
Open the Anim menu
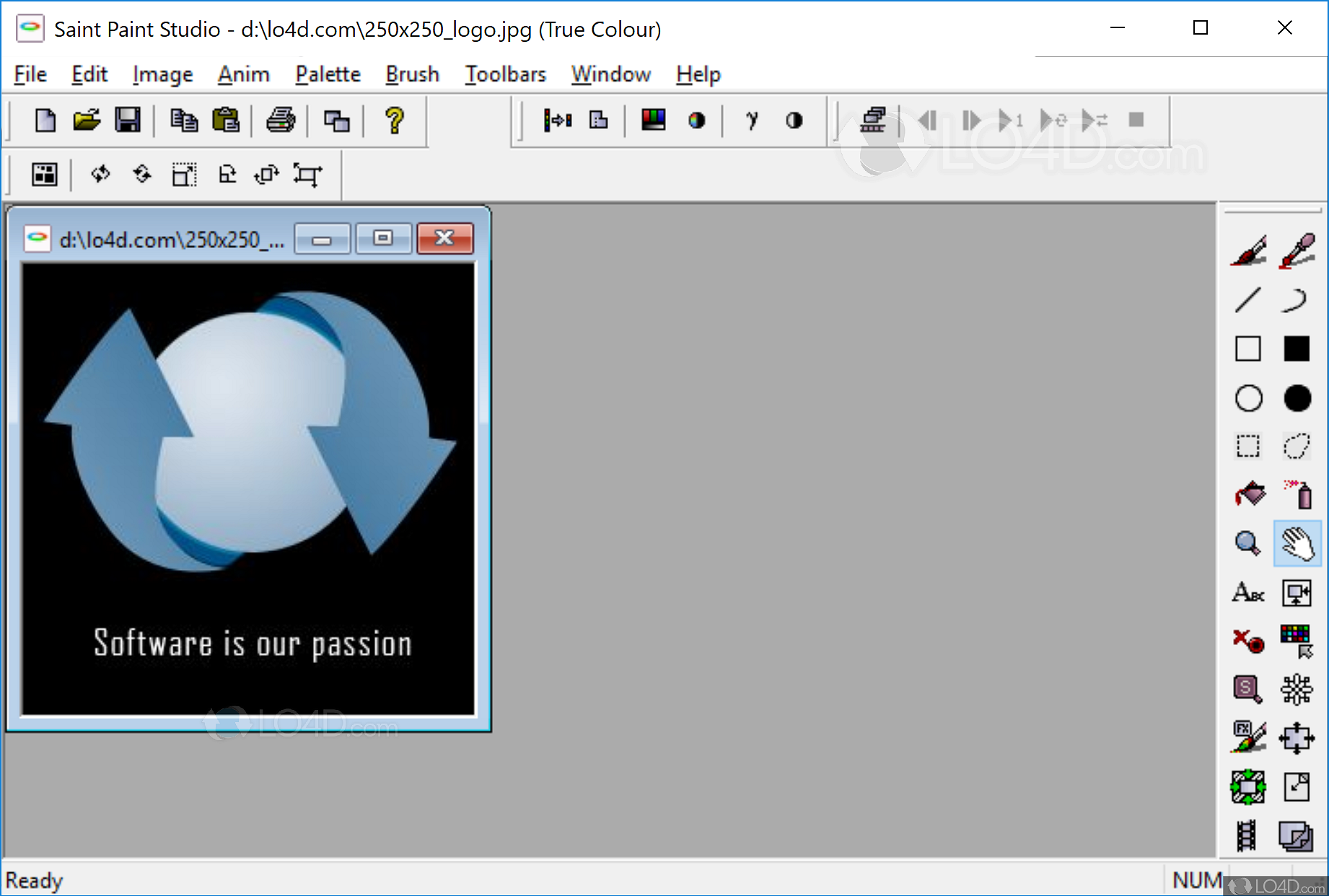point(243,74)
